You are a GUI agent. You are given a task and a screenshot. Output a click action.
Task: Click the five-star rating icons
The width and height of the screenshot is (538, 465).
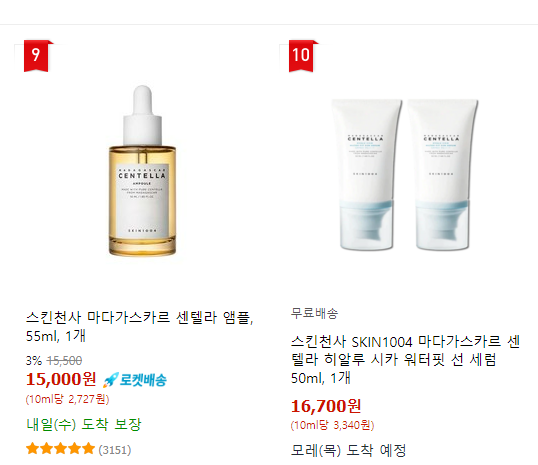point(60,449)
